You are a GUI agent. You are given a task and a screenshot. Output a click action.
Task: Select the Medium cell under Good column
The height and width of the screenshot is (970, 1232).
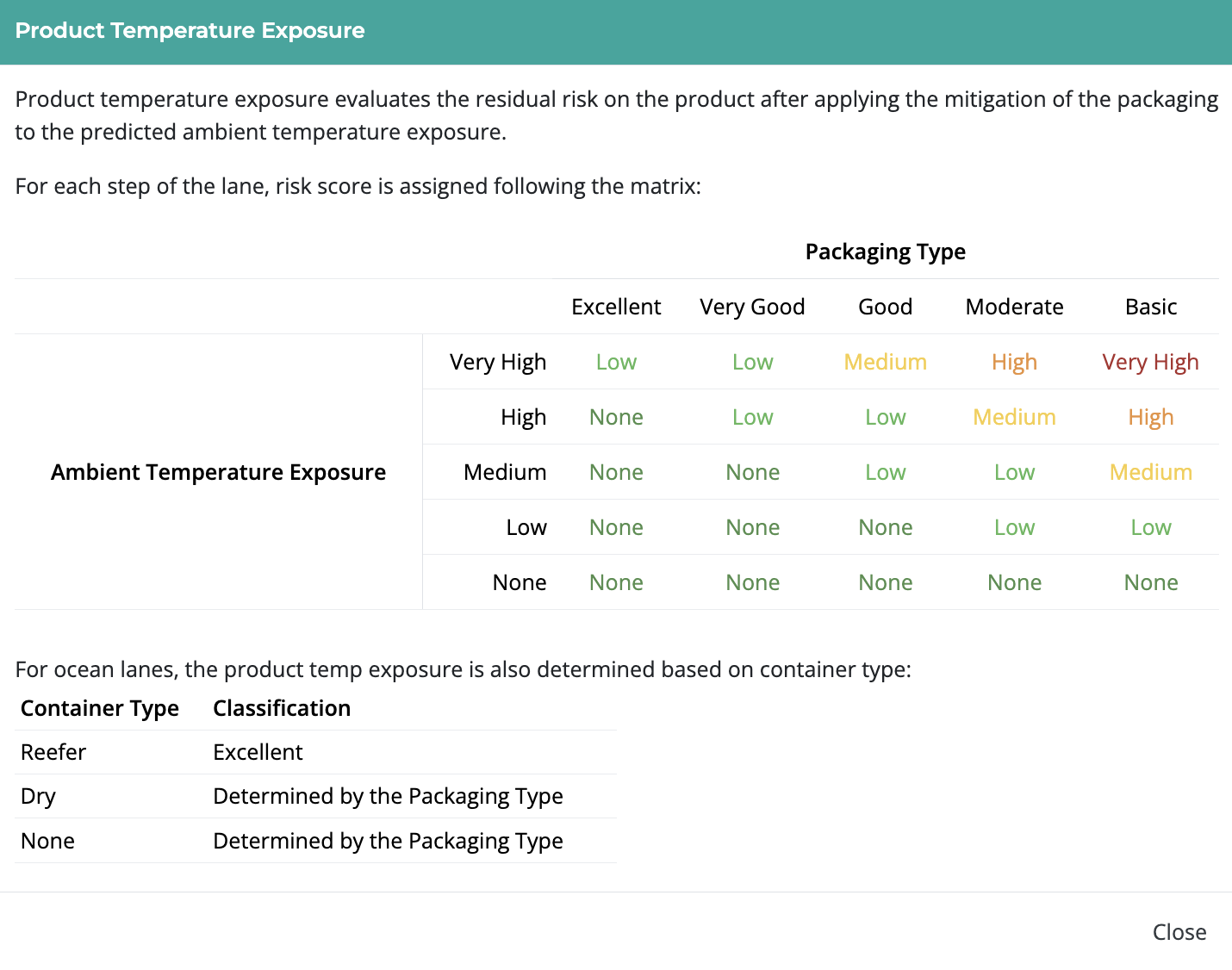885,362
